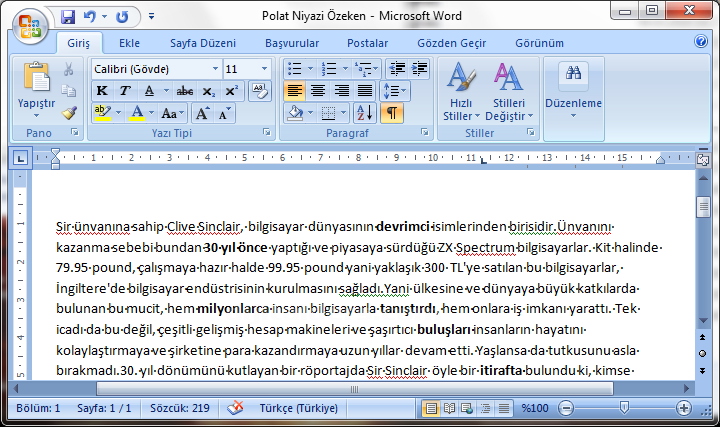720x427 pixels.
Task: Redo the last action
Action: [122, 17]
